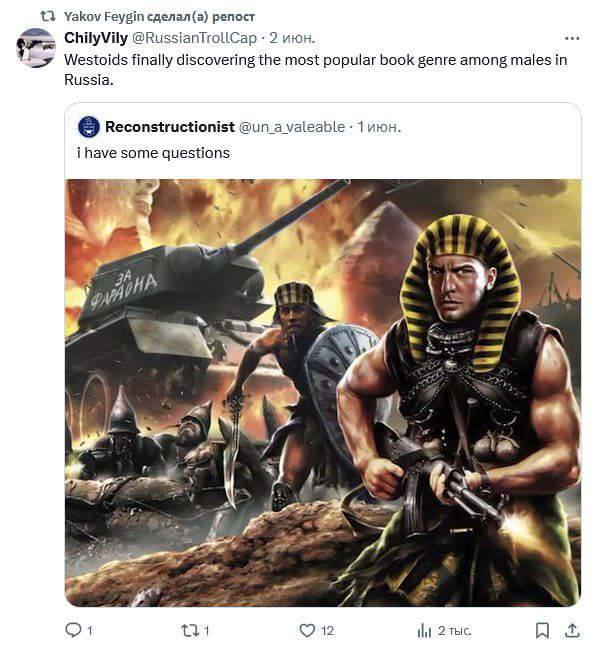
Task: Open the Reconstructionist display name
Action: (x=170, y=127)
